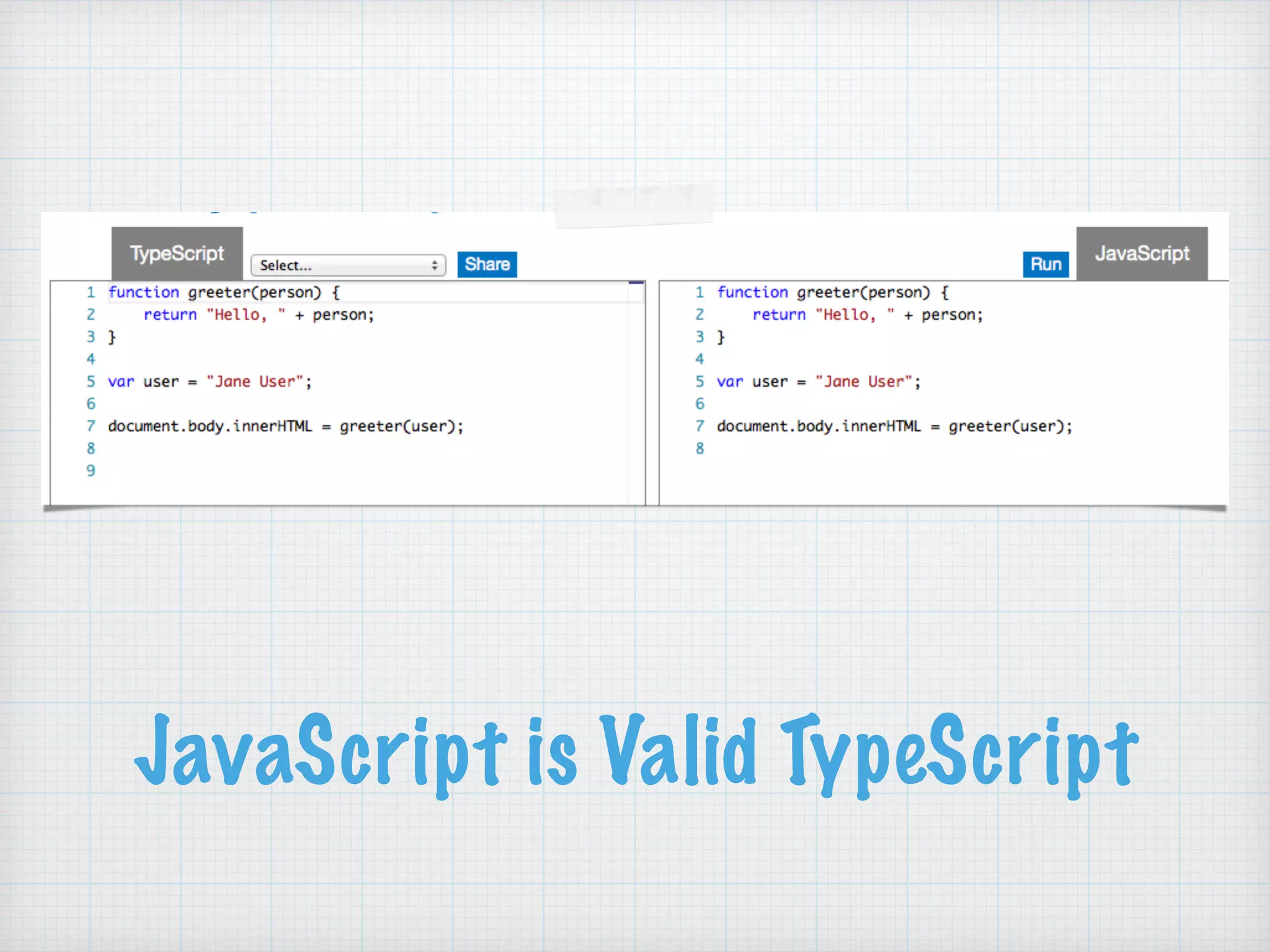The image size is (1270, 952).
Task: Click 'var user = "Jane User";' in TypeScript editor
Action: [210, 381]
